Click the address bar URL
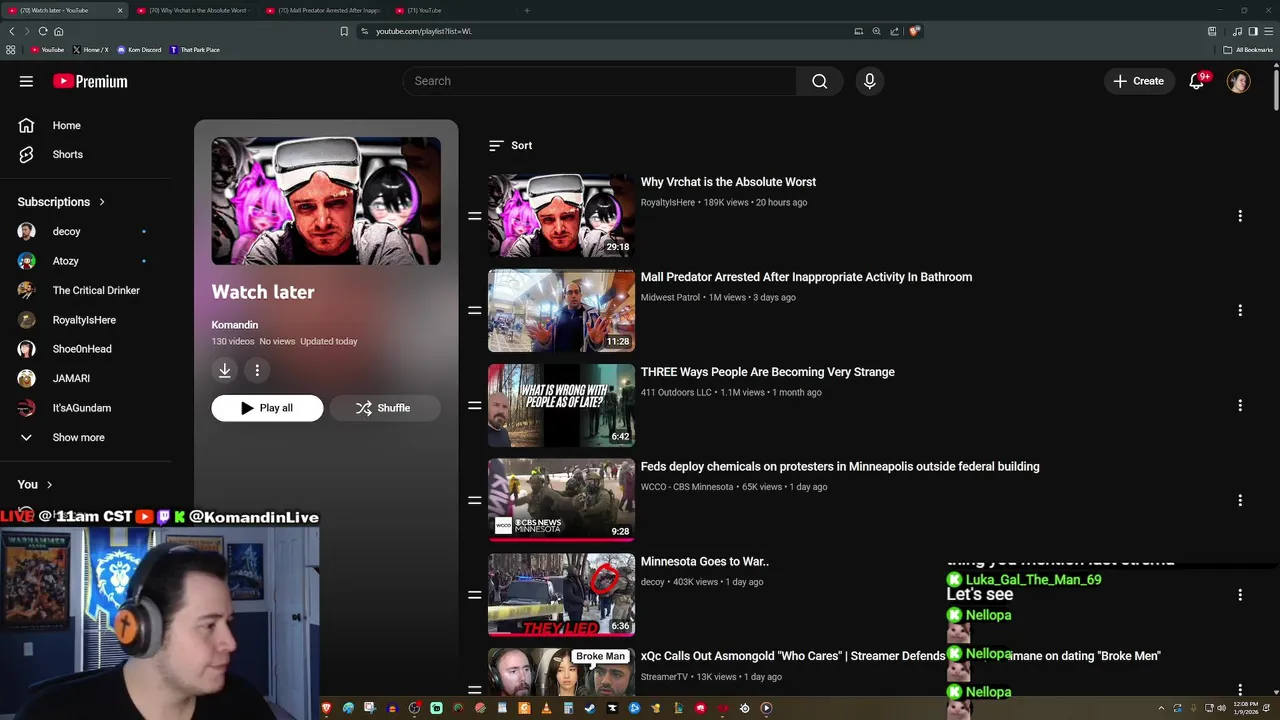Image resolution: width=1280 pixels, height=720 pixels. (424, 31)
